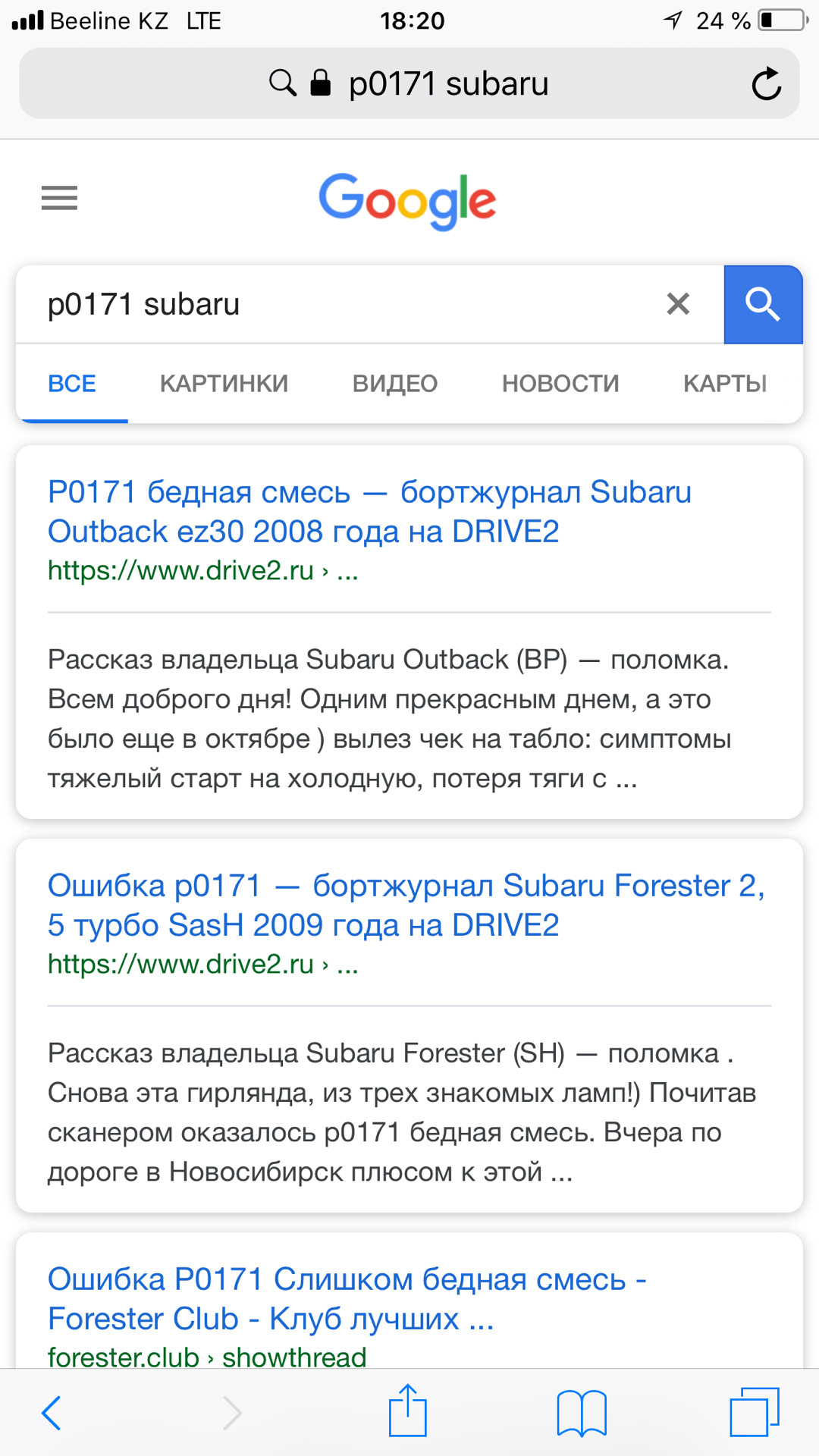Image resolution: width=819 pixels, height=1456 pixels.
Task: Tap the forester.club showthread URL
Action: (x=207, y=1357)
